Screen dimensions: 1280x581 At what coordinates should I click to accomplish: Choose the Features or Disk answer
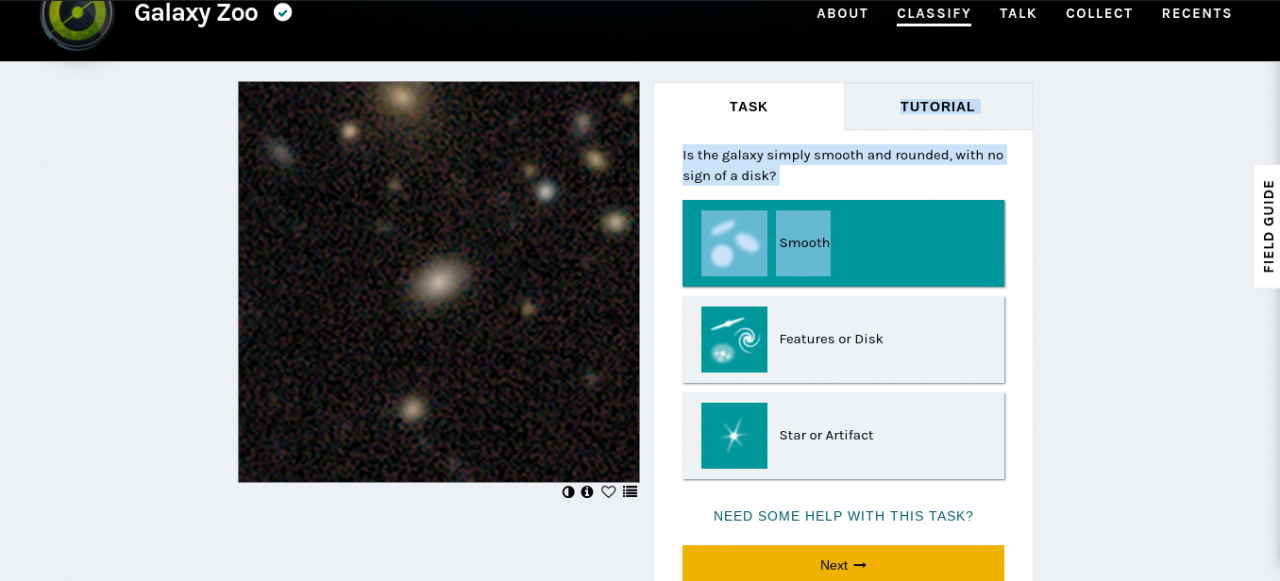tap(843, 339)
